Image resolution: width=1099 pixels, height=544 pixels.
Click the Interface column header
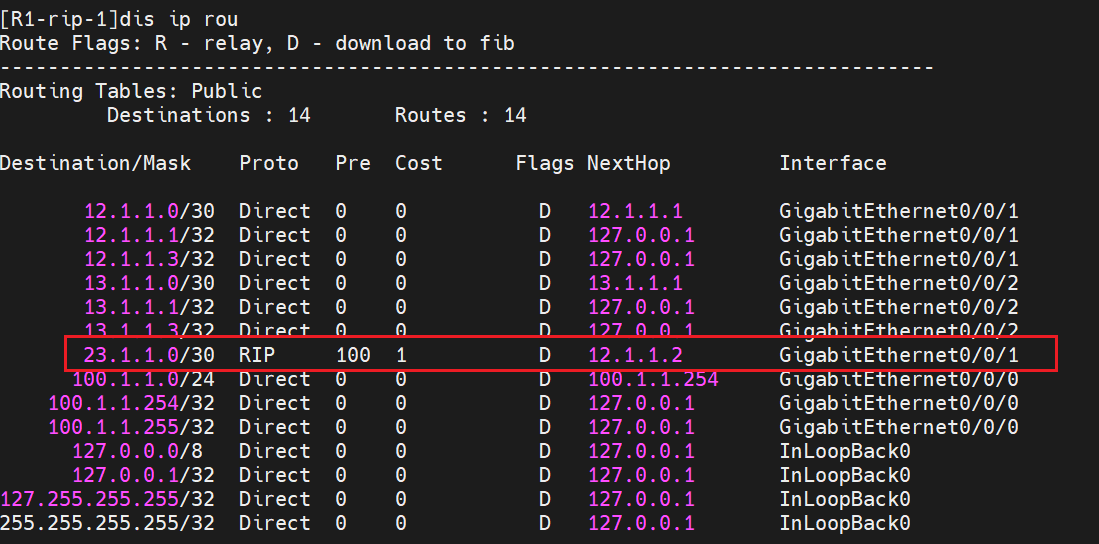(x=832, y=163)
